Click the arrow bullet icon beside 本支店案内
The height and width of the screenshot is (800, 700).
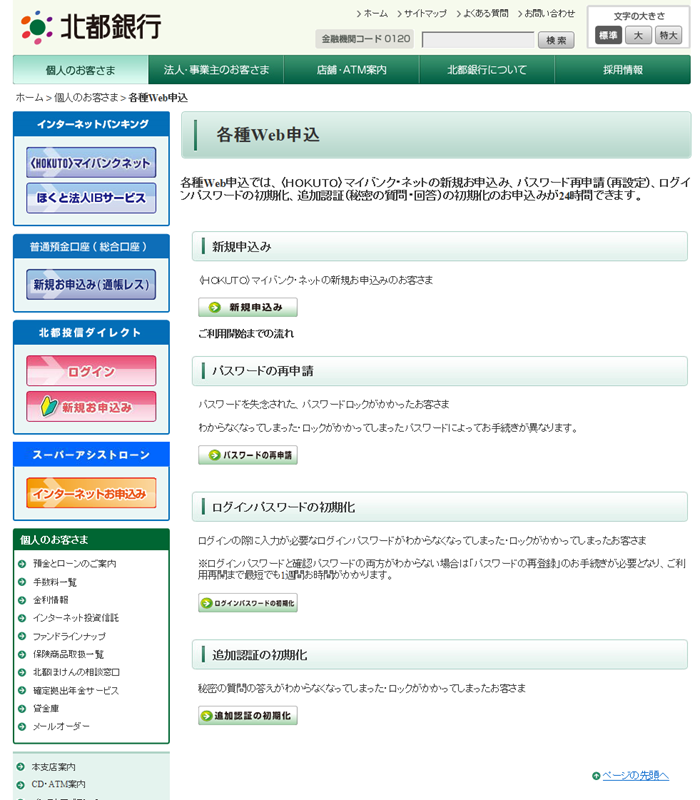(20, 767)
